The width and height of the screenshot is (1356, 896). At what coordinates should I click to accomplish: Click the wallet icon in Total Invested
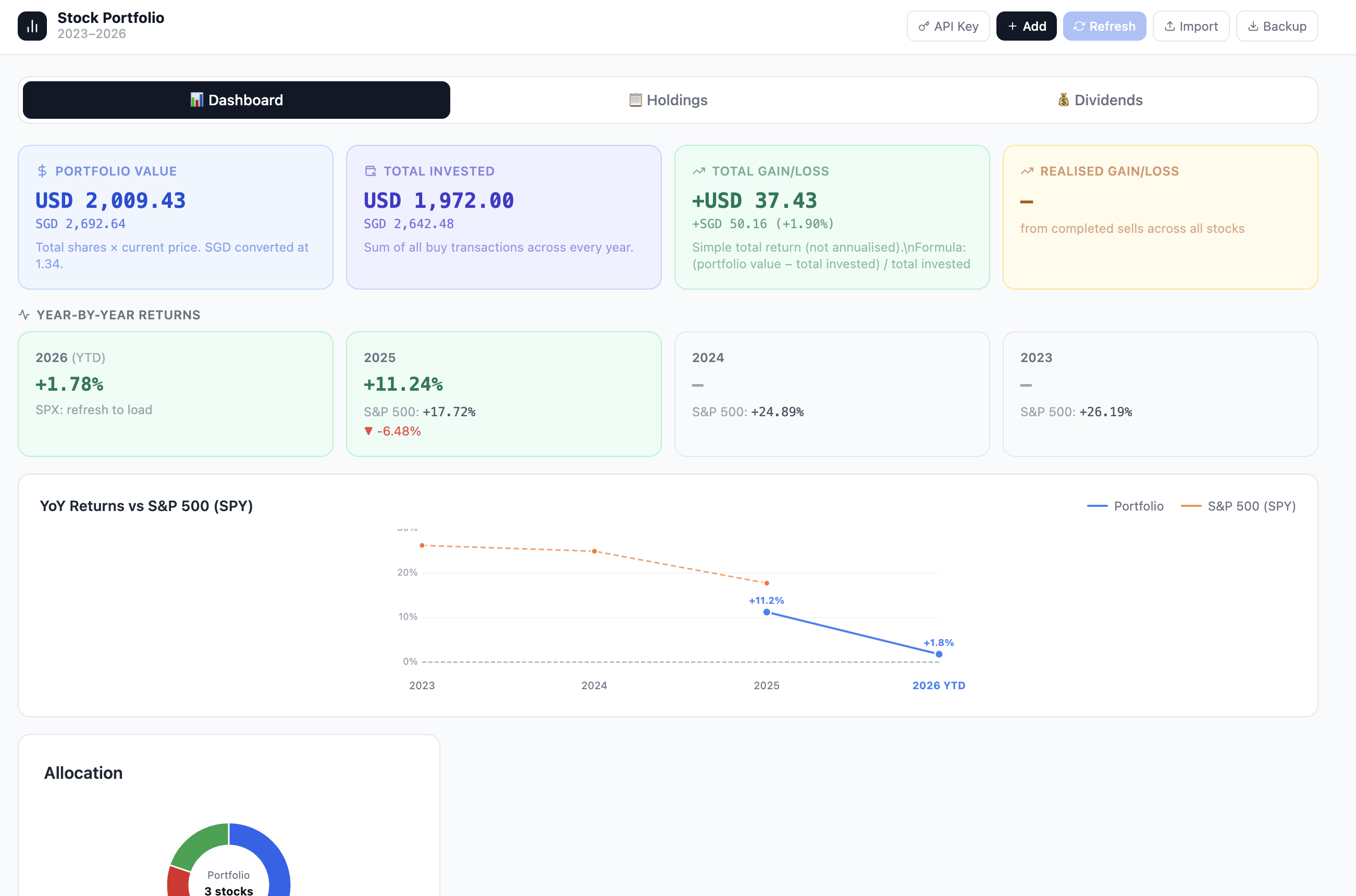[371, 171]
